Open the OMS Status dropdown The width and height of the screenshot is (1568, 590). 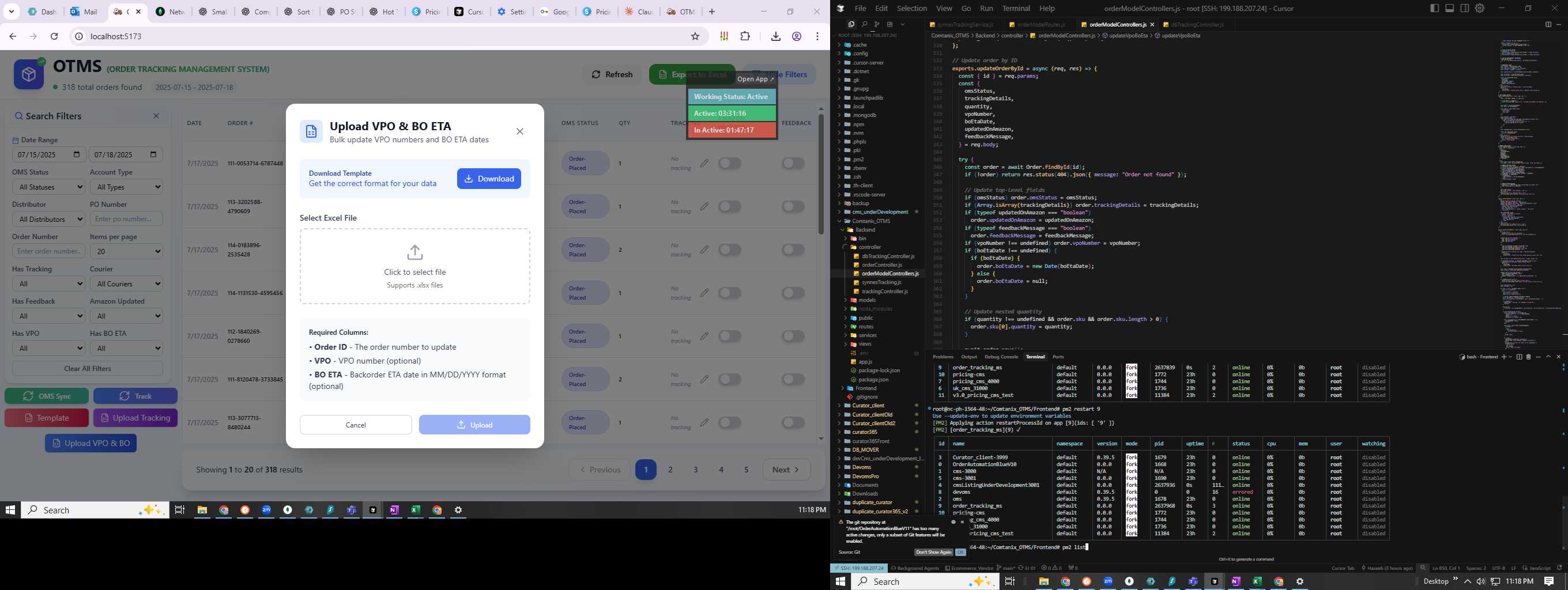coord(48,187)
